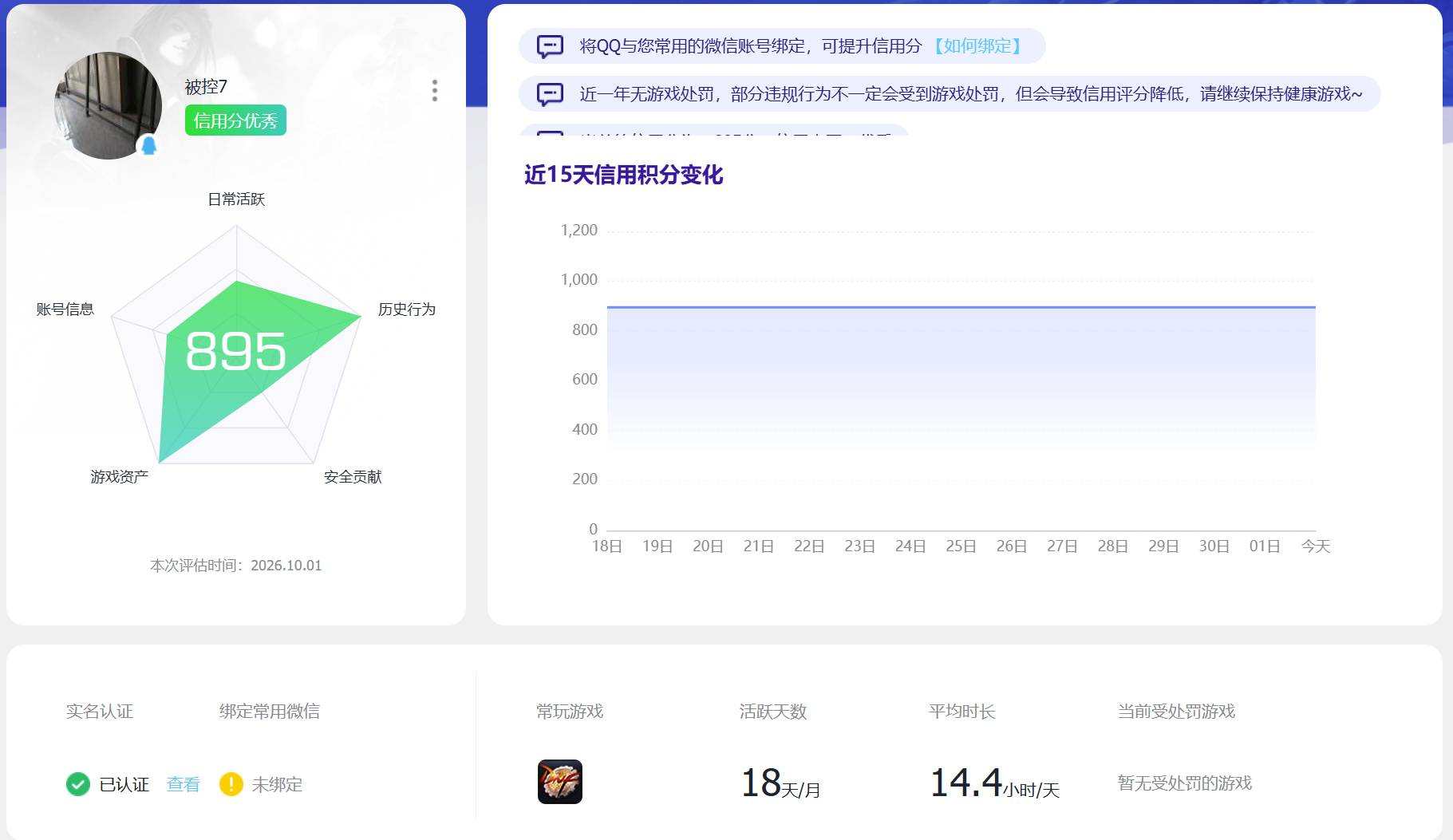Click the 当前受处罚游戏 heading
Viewport: 1453px width, 840px height.
[x=1176, y=712]
